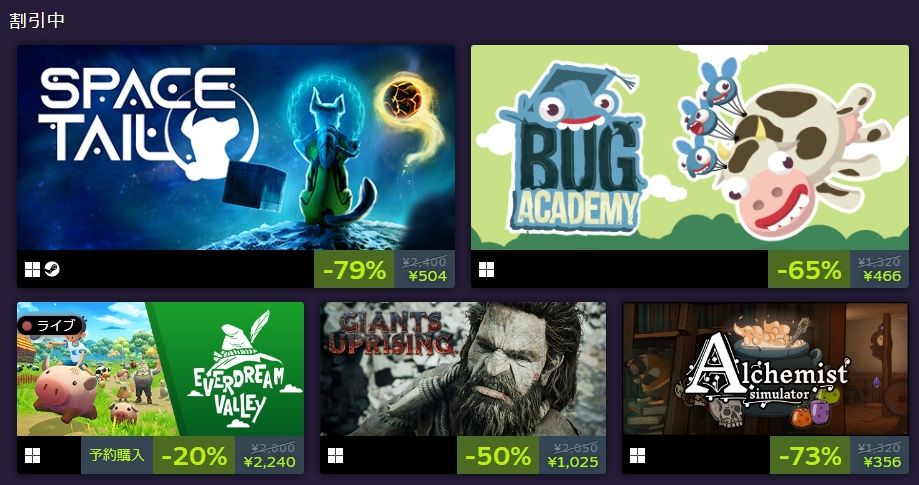The width and height of the screenshot is (919, 485).
Task: Click Windows icon under Alchemist Simulator
Action: point(638,455)
